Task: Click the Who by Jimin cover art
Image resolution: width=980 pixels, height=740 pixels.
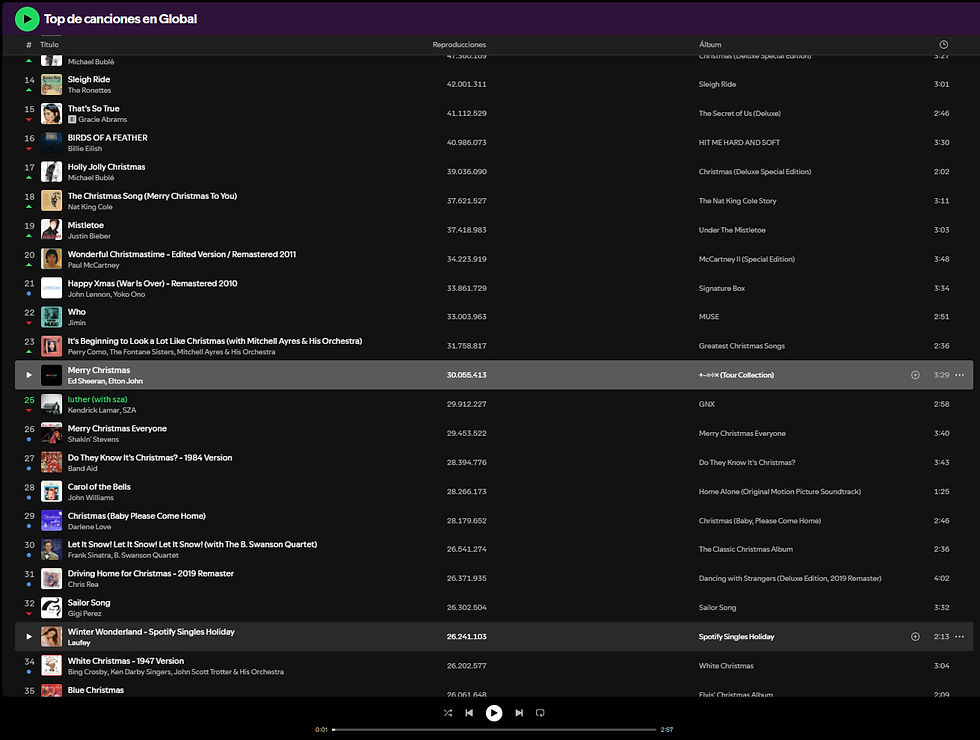Action: coord(51,317)
